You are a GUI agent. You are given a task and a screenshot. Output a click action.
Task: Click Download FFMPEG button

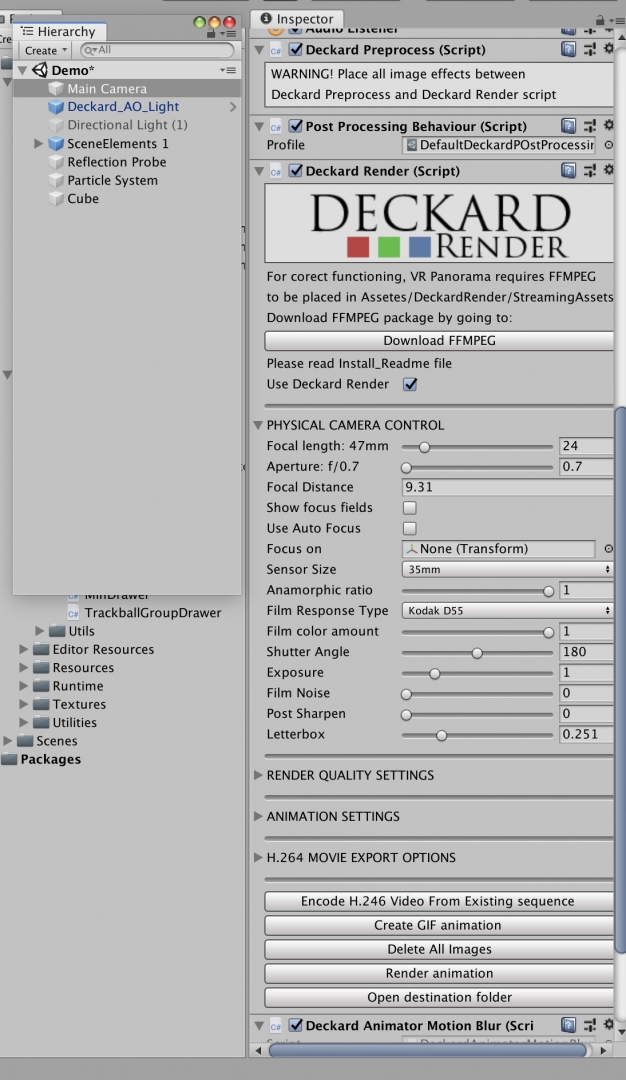click(x=439, y=341)
